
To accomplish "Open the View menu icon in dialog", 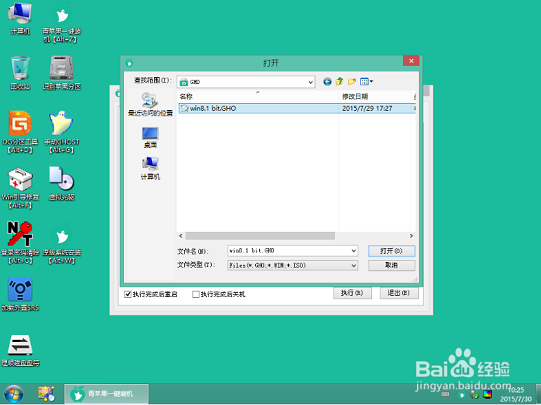I will pyautogui.click(x=366, y=81).
